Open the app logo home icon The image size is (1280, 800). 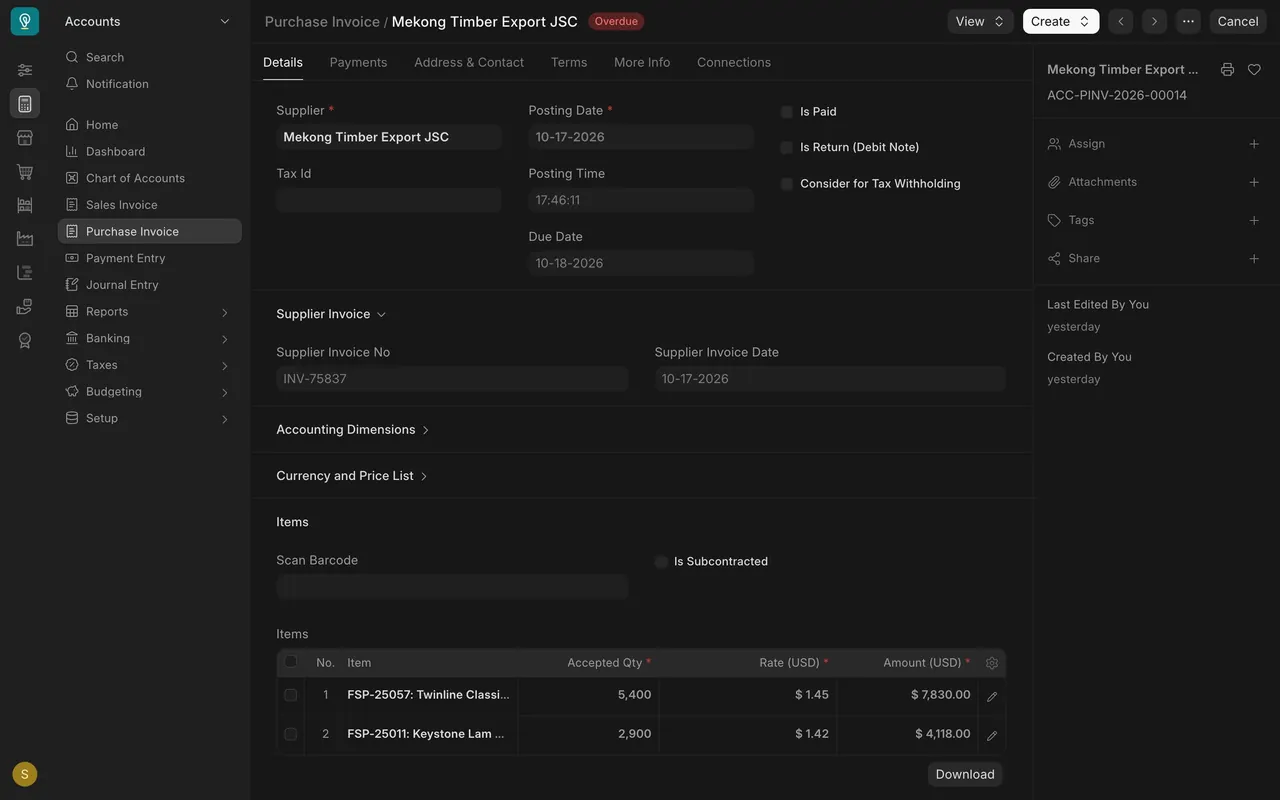pyautogui.click(x=25, y=21)
